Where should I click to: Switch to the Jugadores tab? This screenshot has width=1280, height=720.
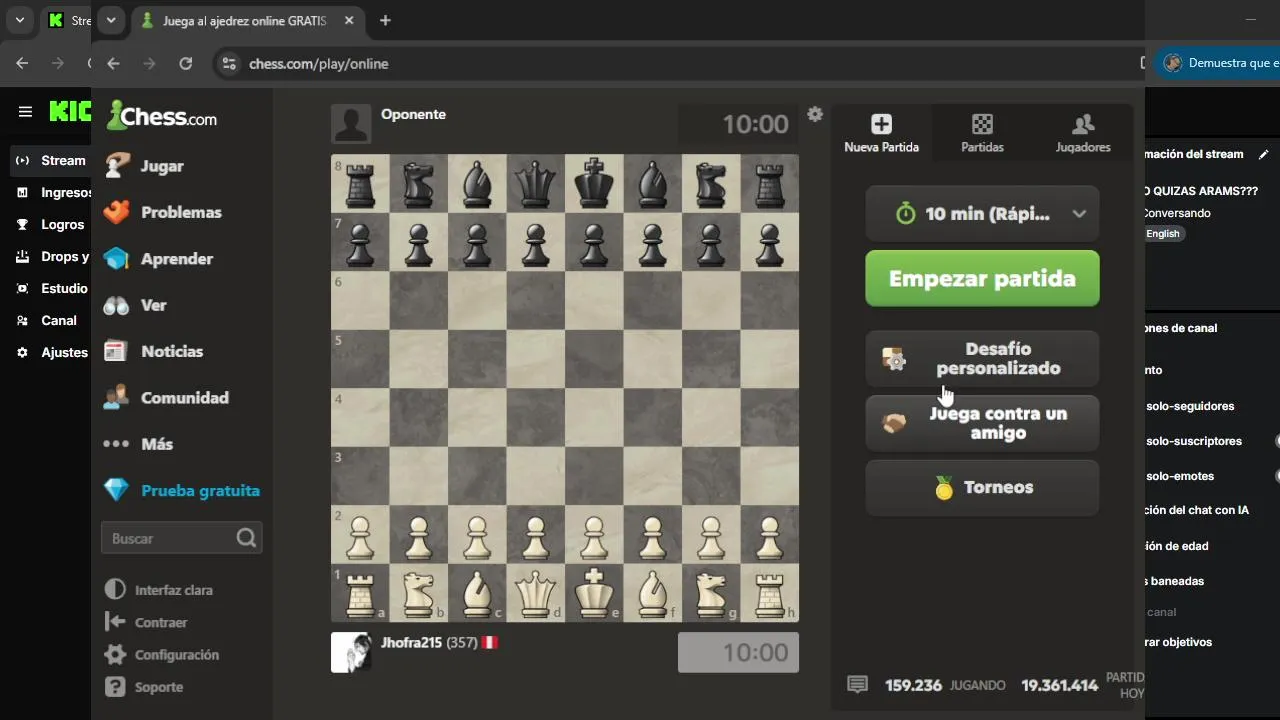click(1083, 133)
